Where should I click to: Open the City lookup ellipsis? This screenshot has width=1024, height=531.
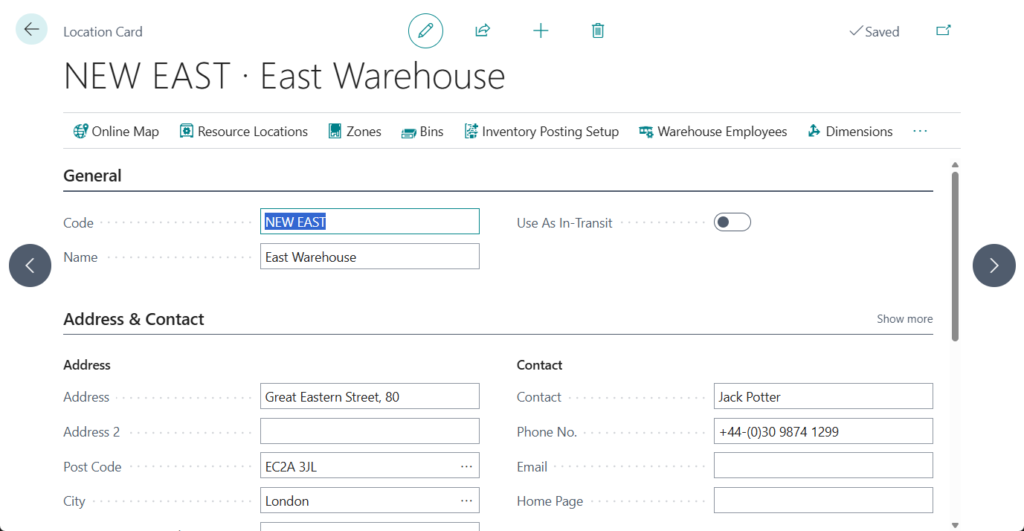coord(466,501)
